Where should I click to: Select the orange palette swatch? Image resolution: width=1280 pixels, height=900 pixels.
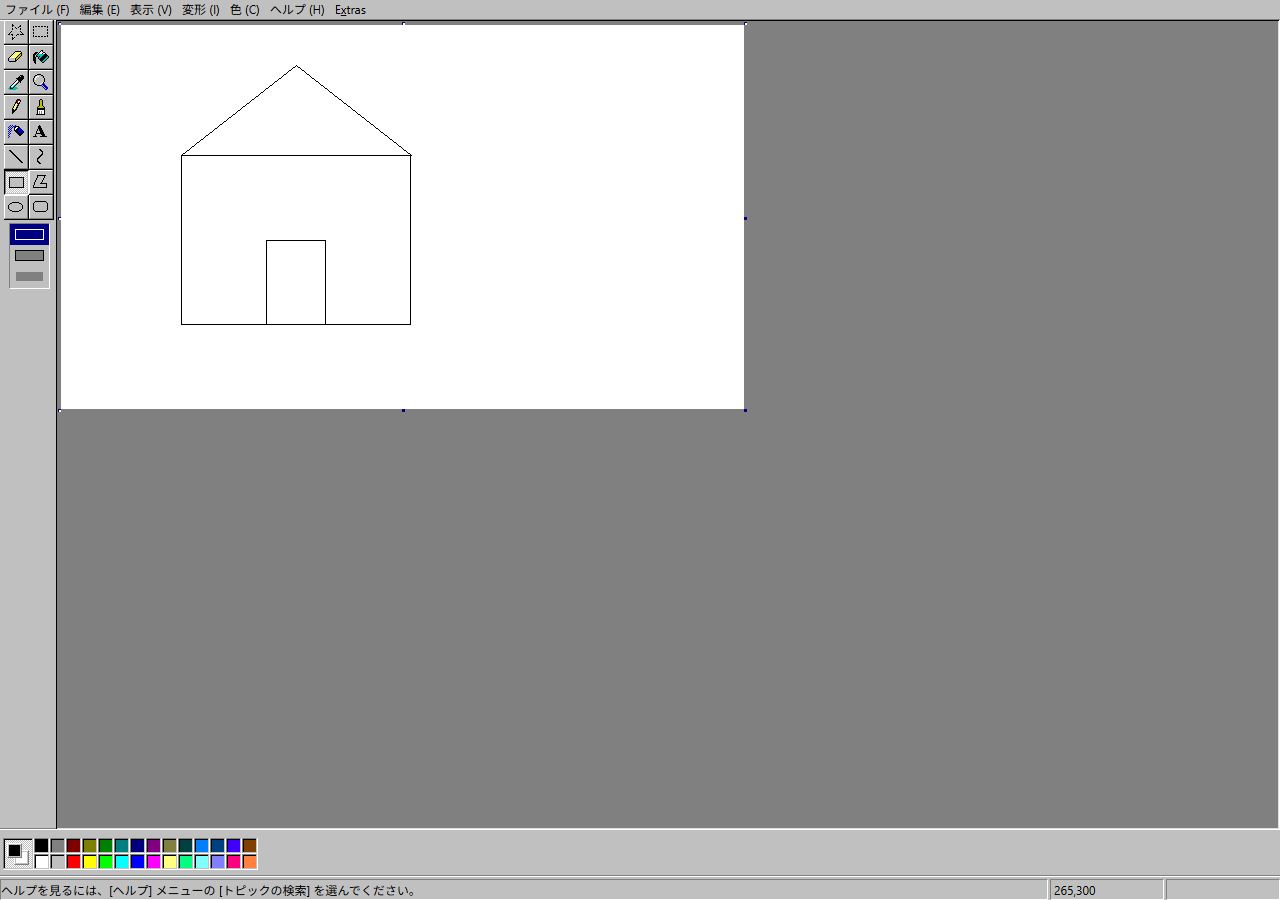tap(249, 862)
